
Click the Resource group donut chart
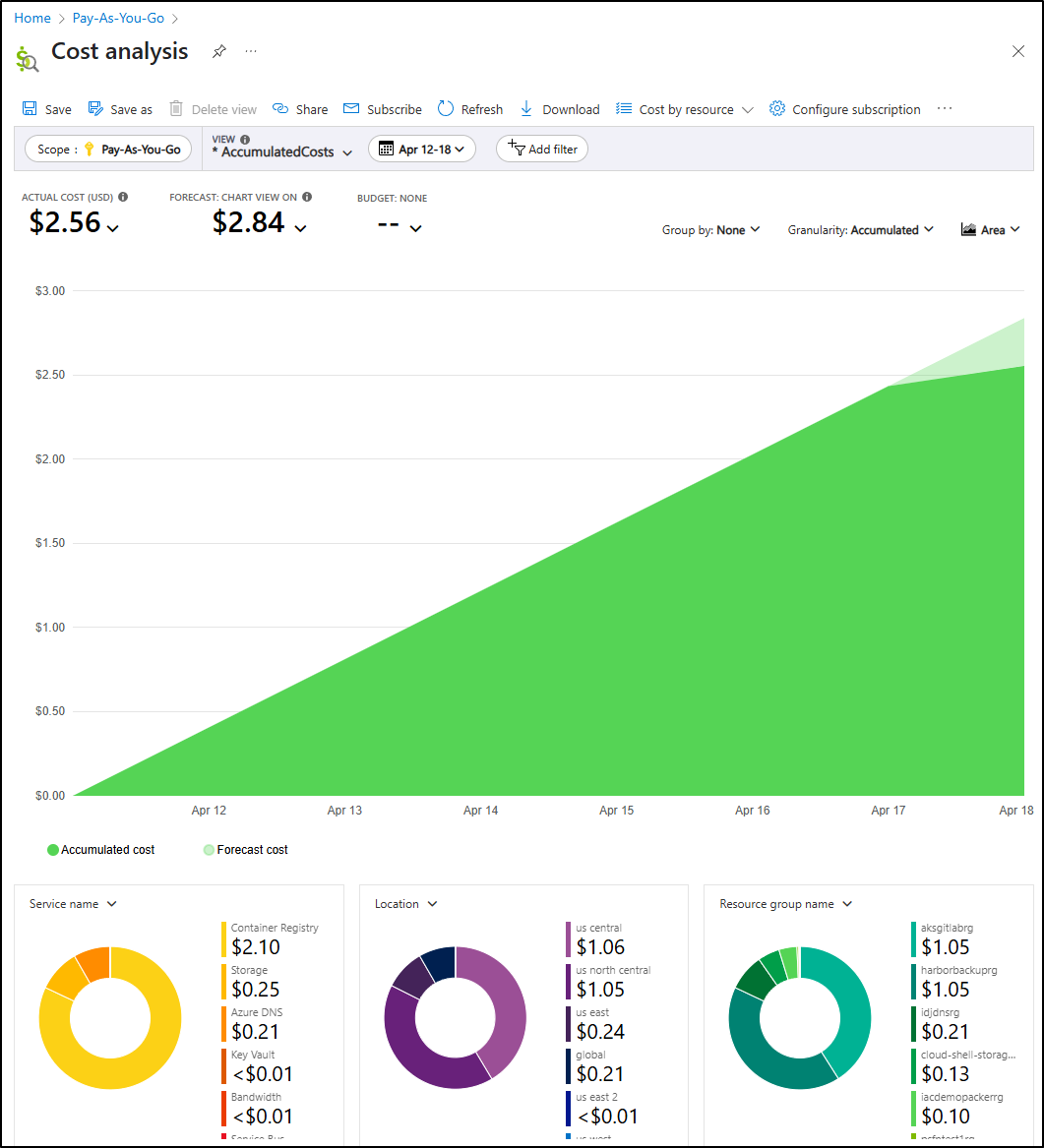(x=800, y=1018)
